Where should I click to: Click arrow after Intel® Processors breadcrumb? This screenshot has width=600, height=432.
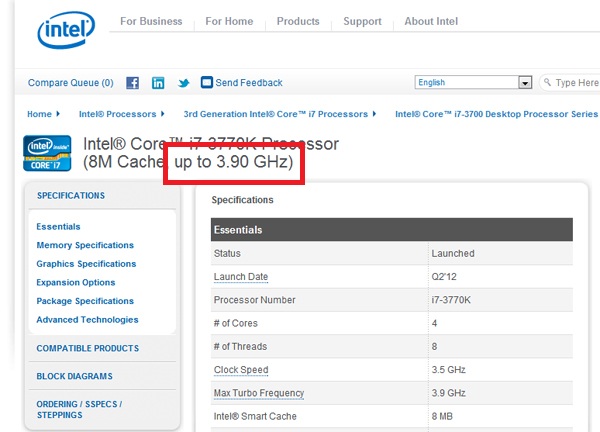coord(163,114)
